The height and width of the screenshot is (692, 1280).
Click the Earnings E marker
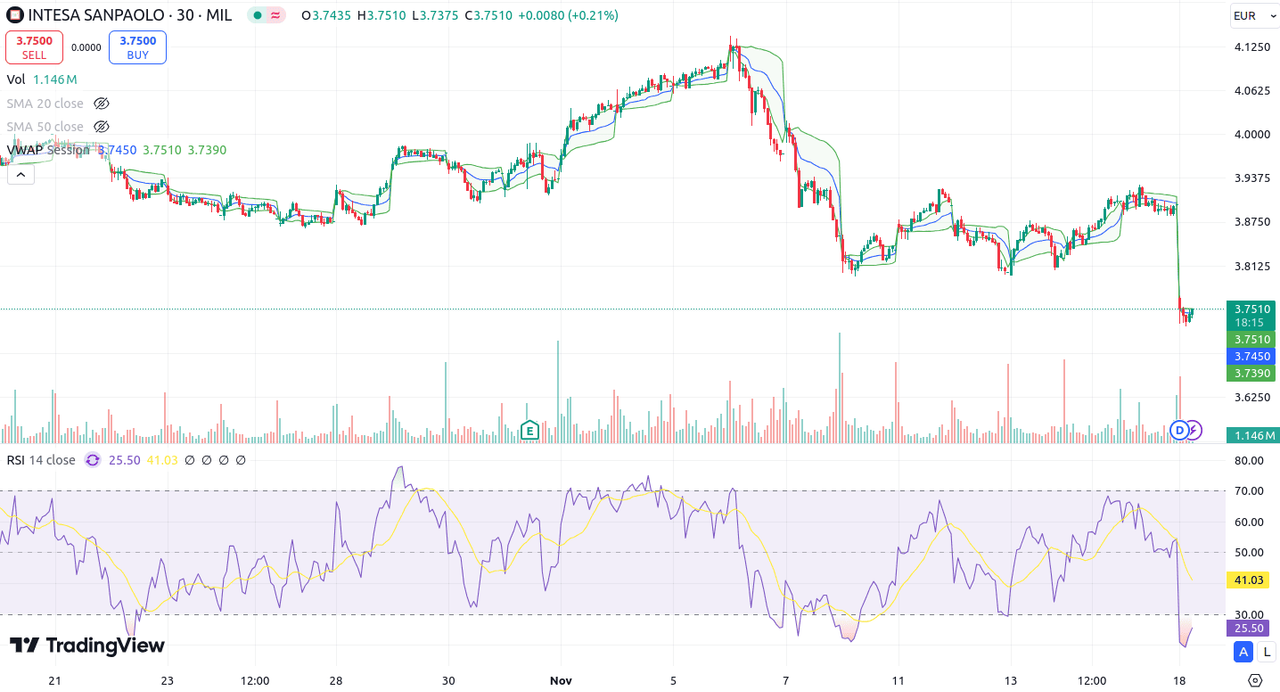tap(530, 431)
